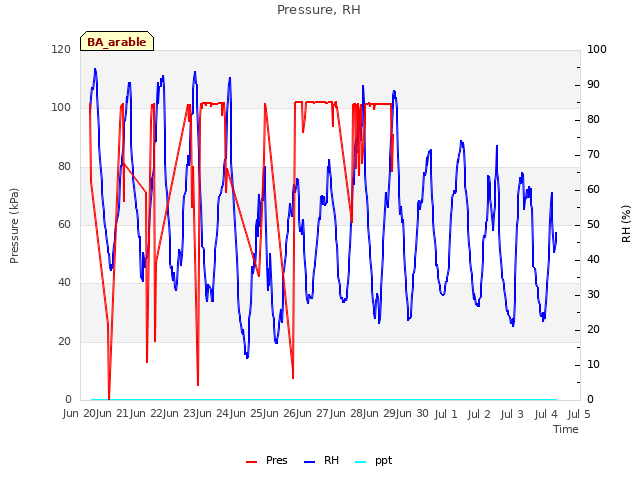Click the 50 value on RH axis
Viewport: 640px width, 480px height.
coord(593,224)
